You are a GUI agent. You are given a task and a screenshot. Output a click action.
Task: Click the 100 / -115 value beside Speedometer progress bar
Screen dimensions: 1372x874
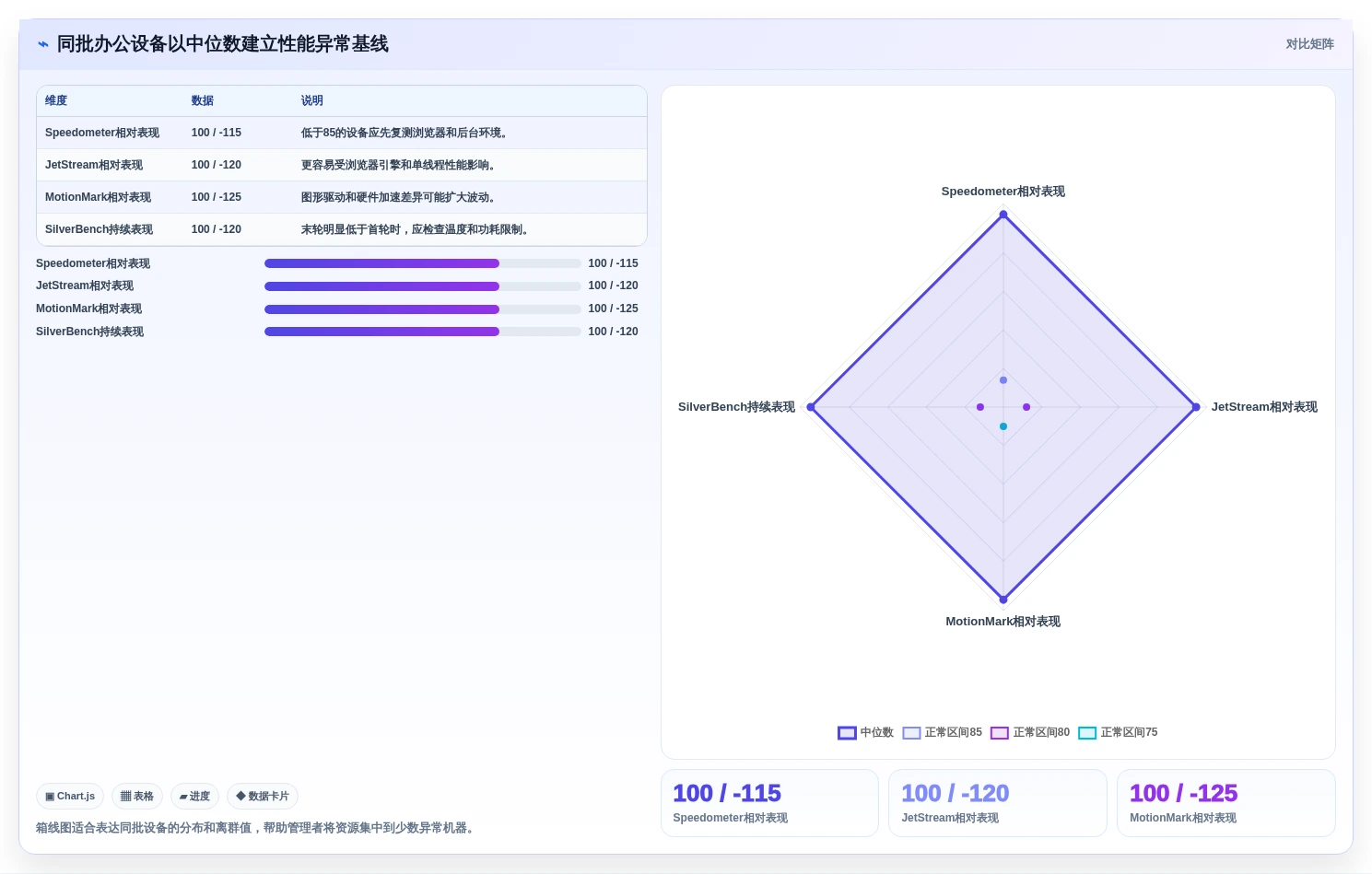click(x=614, y=263)
